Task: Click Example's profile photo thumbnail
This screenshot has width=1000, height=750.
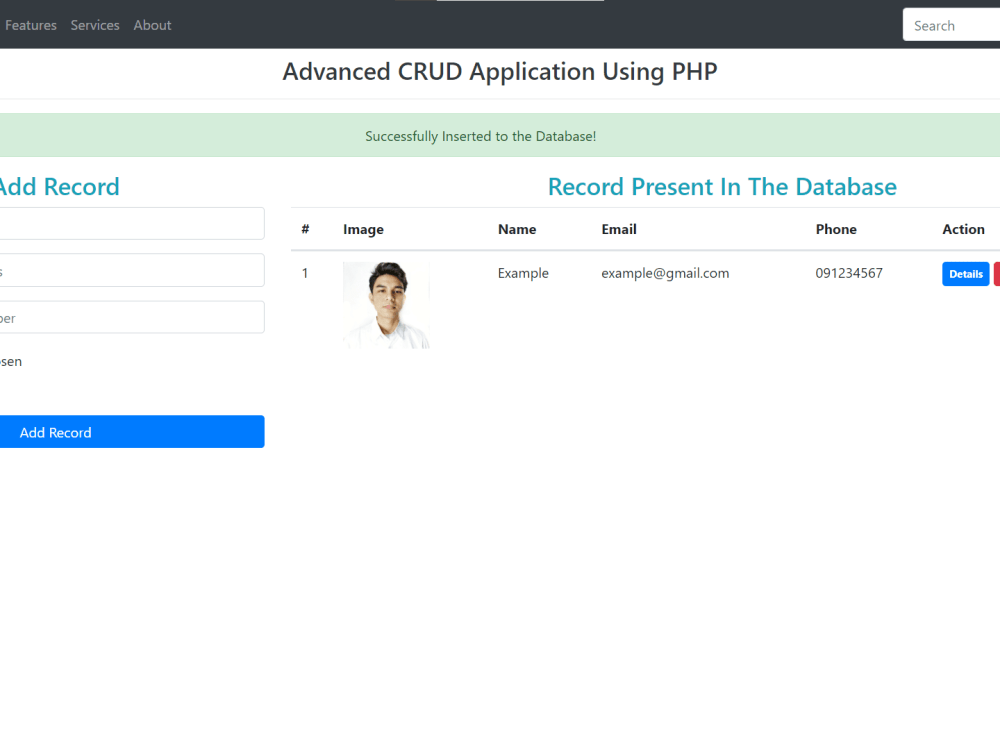Action: [386, 305]
